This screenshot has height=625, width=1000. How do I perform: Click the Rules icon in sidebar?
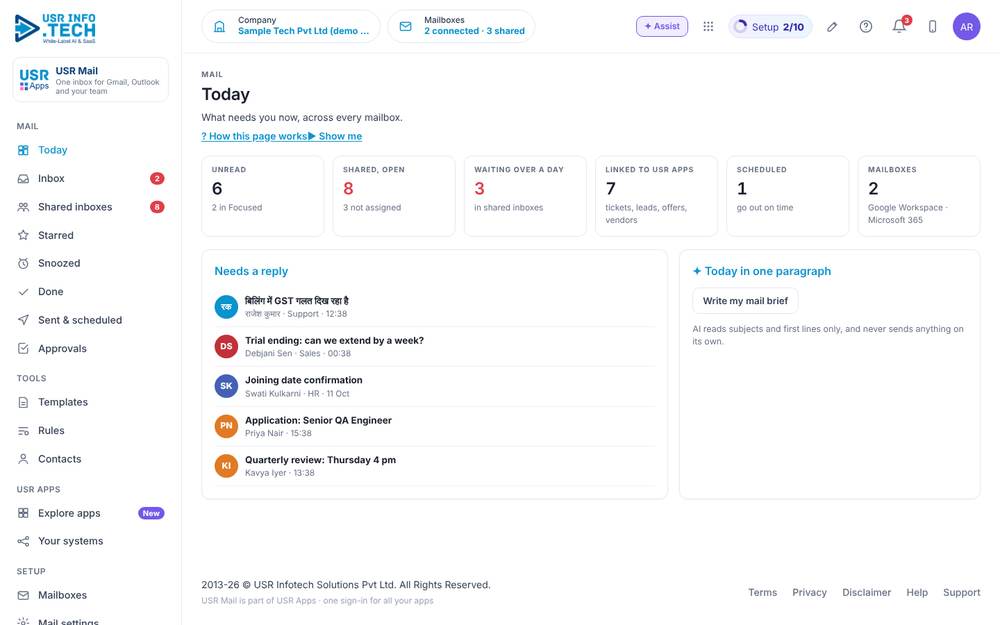point(24,431)
